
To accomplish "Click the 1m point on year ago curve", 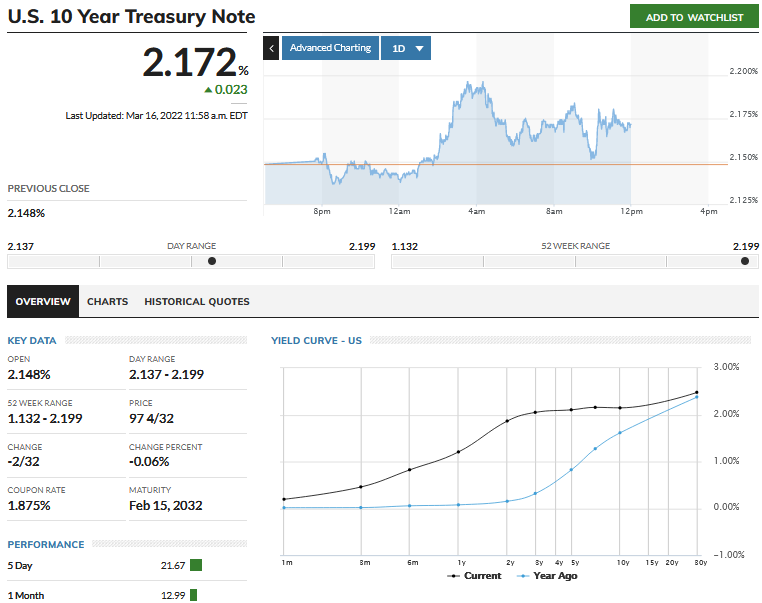I will pyautogui.click(x=284, y=508).
